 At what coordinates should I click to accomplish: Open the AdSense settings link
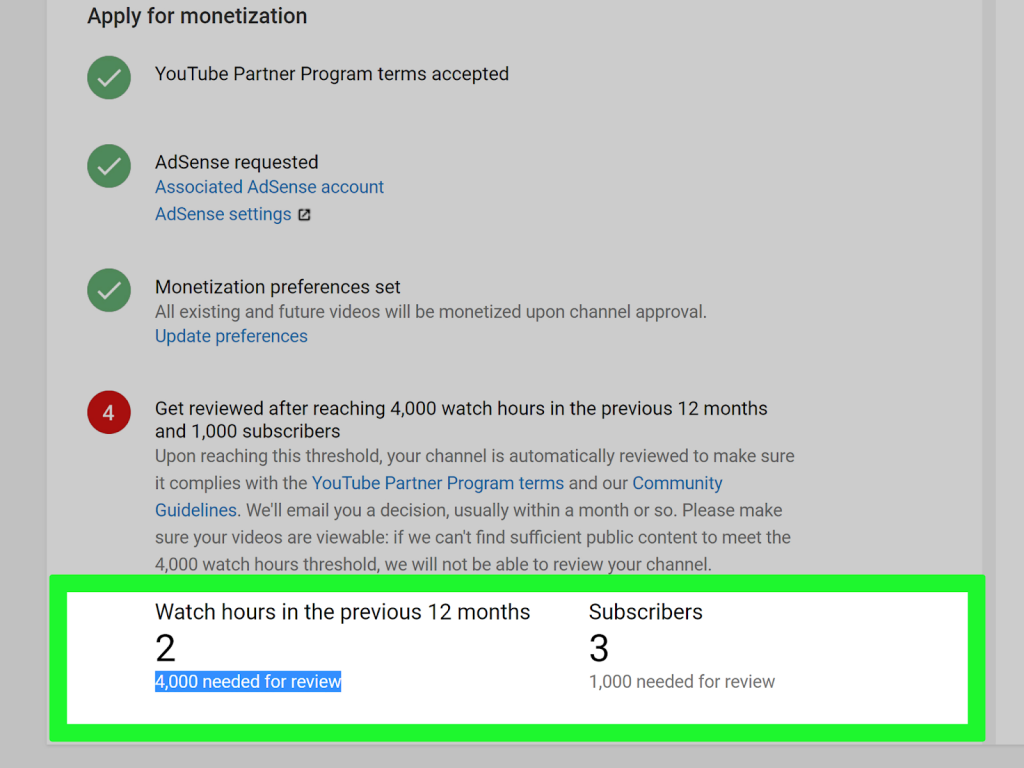tap(223, 214)
